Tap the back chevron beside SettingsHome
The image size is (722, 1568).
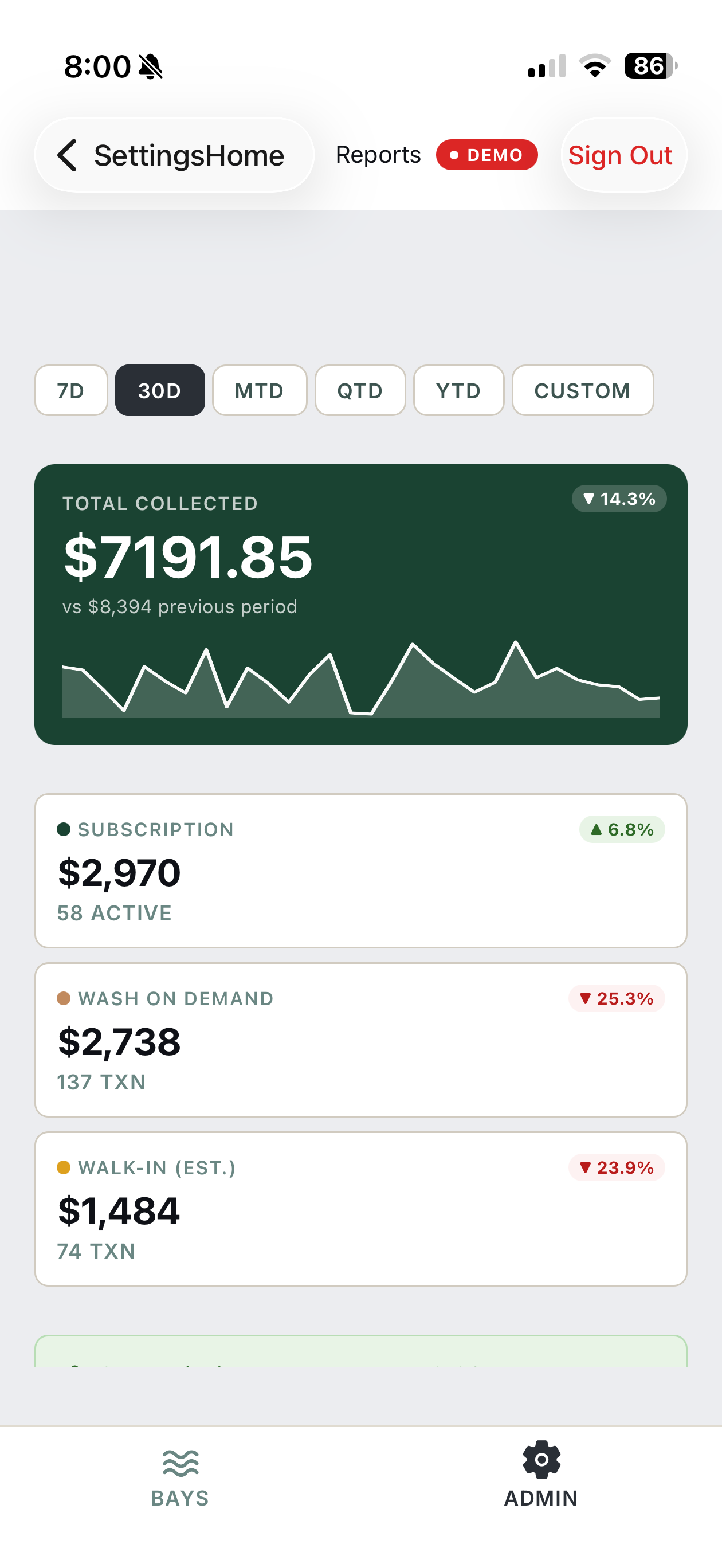pos(67,155)
